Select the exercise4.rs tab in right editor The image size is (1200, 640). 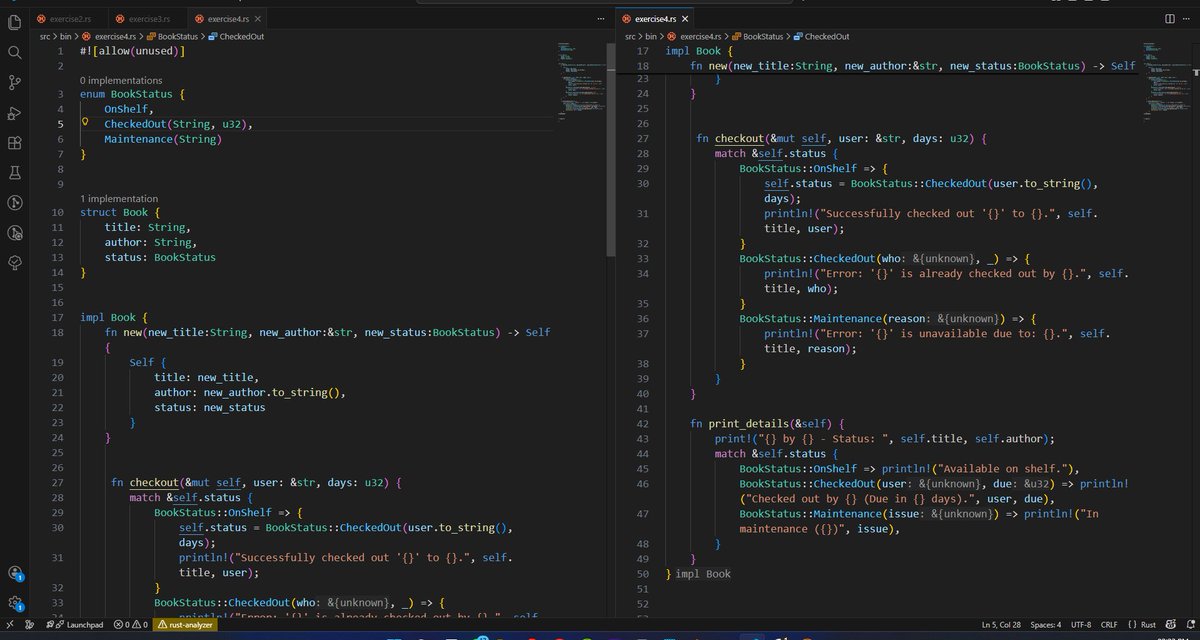(x=654, y=19)
